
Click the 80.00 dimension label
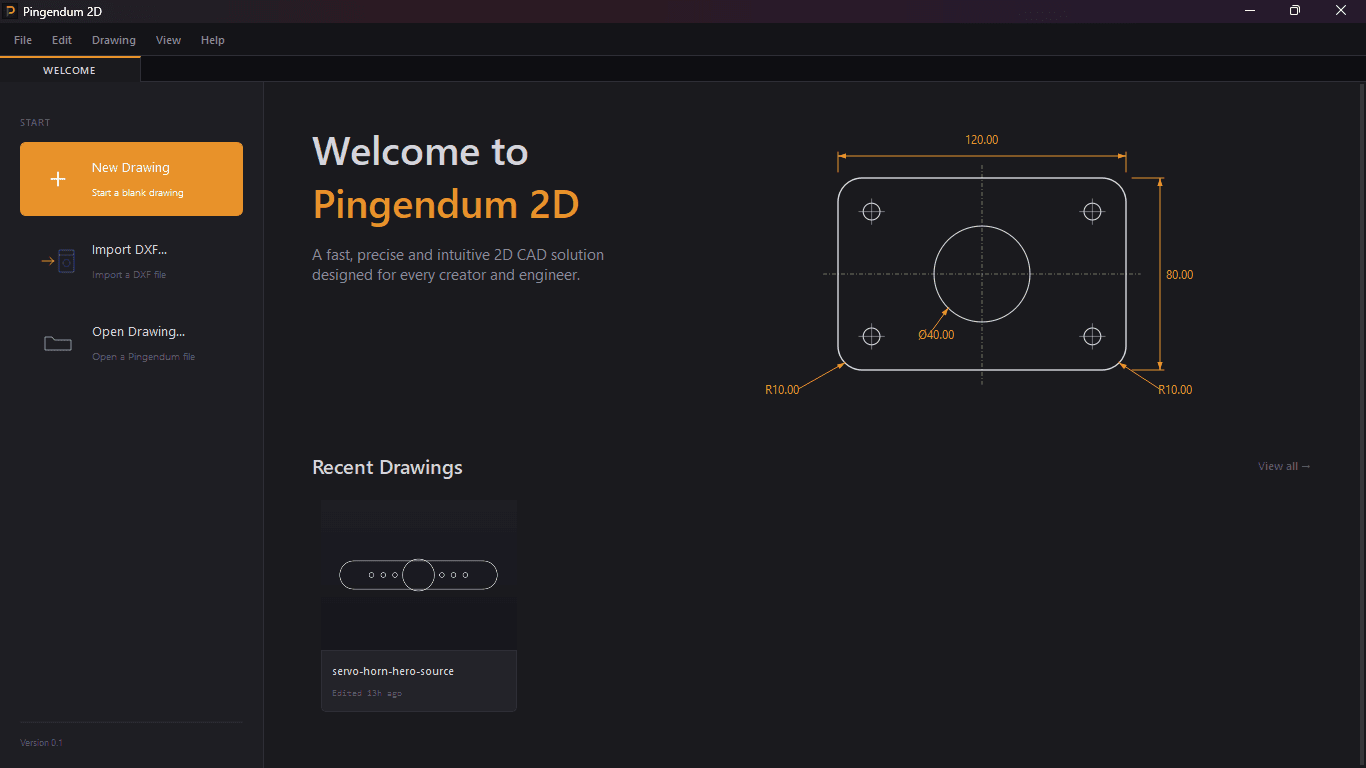click(x=1179, y=274)
